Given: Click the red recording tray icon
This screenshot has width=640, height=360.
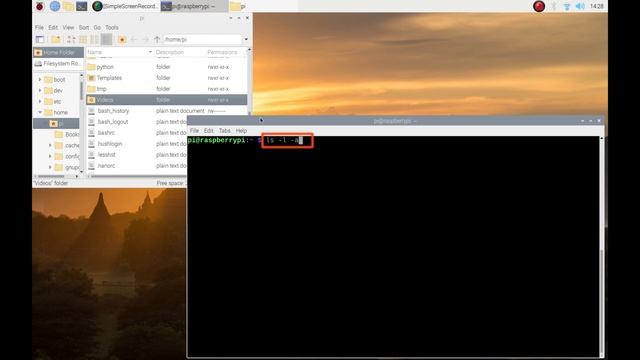Looking at the screenshot, I should click(x=539, y=6).
